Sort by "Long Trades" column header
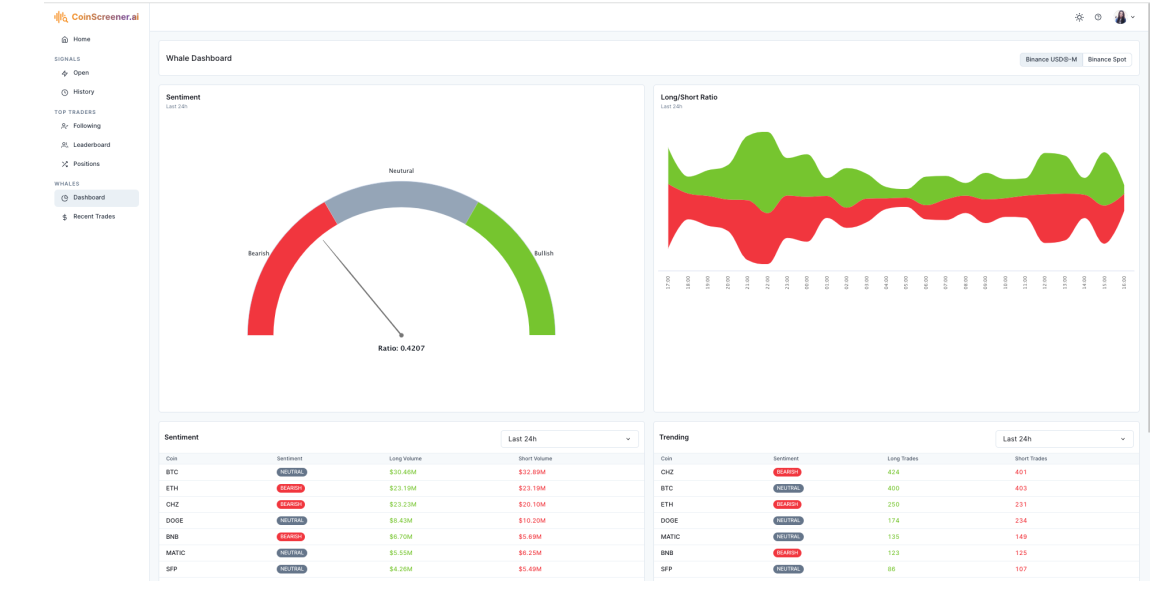Screen dimensions: 1153x597 (x=903, y=459)
